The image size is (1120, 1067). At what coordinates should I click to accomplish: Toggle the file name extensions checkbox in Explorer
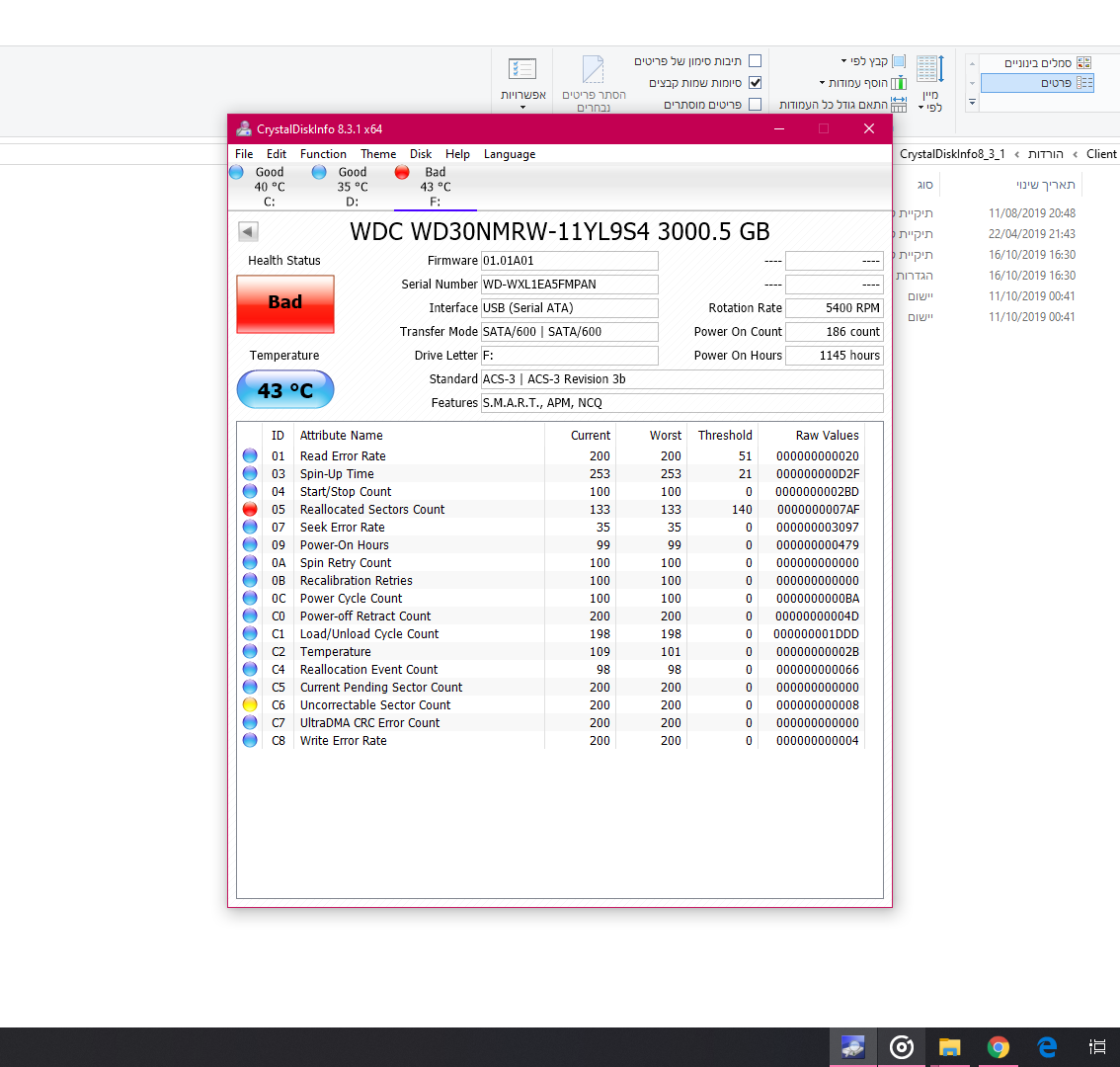tap(755, 83)
